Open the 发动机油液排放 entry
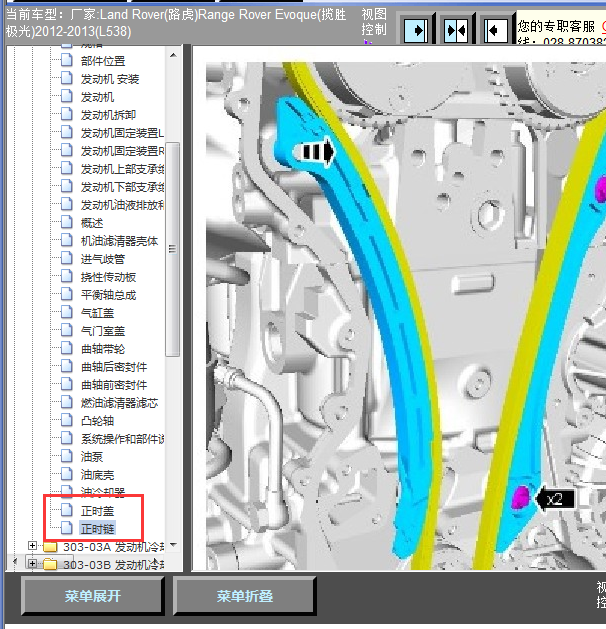606x629 pixels. (122, 205)
